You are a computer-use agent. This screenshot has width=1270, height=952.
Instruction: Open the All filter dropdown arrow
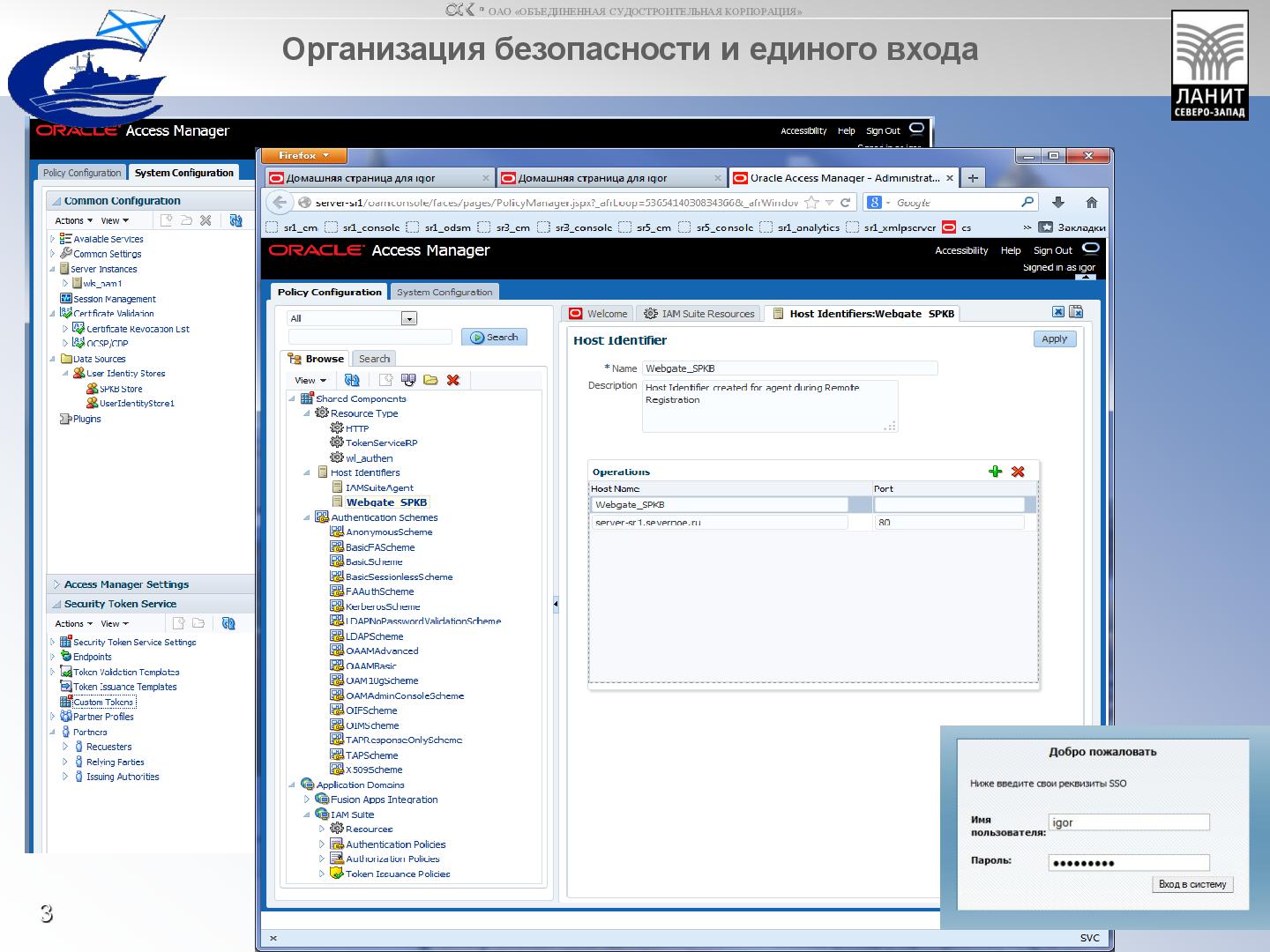point(408,318)
